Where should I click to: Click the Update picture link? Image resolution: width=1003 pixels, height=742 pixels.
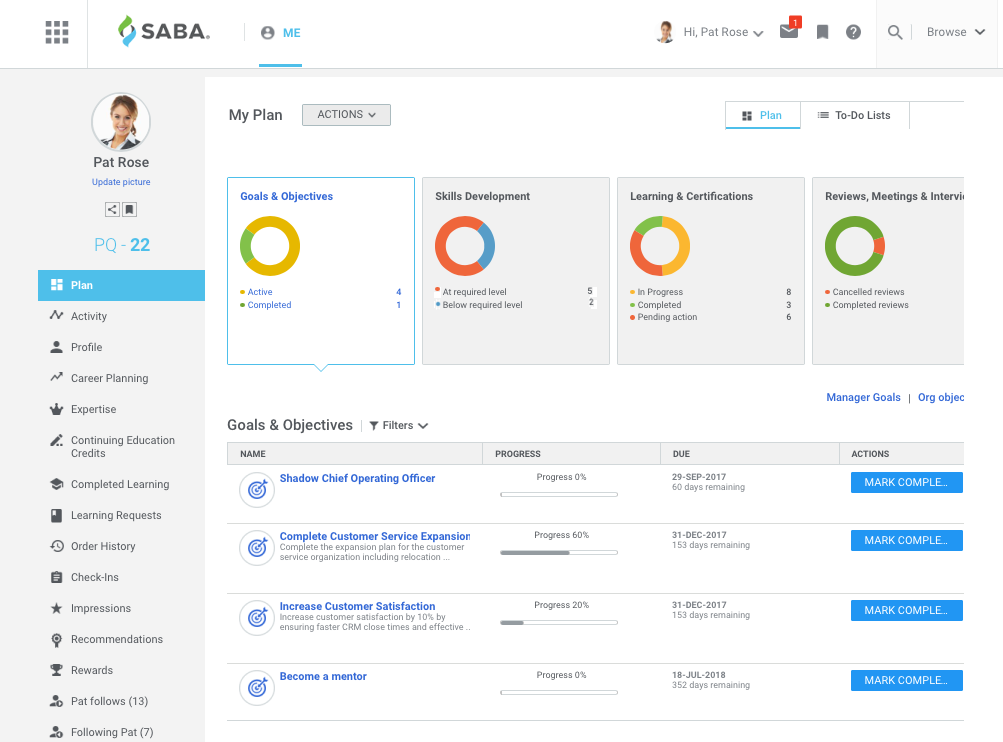point(121,182)
